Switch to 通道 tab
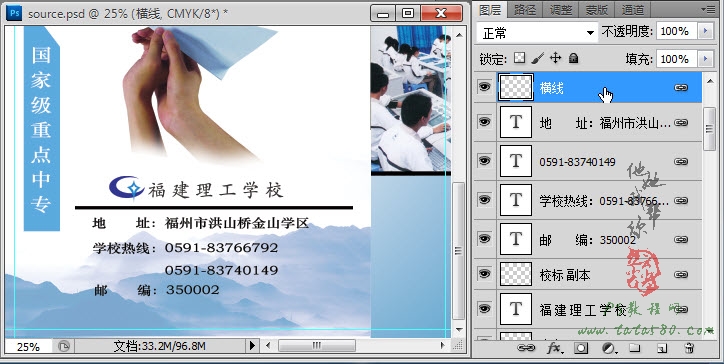The width and height of the screenshot is (724, 364). [633, 10]
